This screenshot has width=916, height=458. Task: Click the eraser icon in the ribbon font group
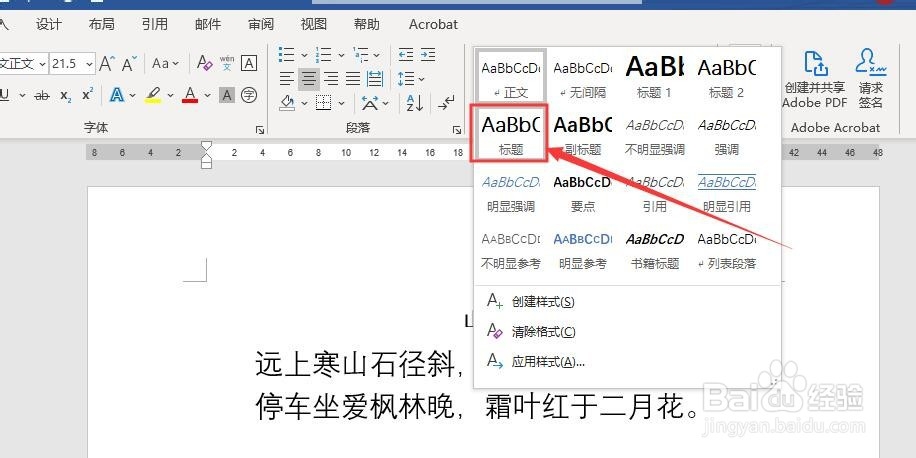click(204, 63)
